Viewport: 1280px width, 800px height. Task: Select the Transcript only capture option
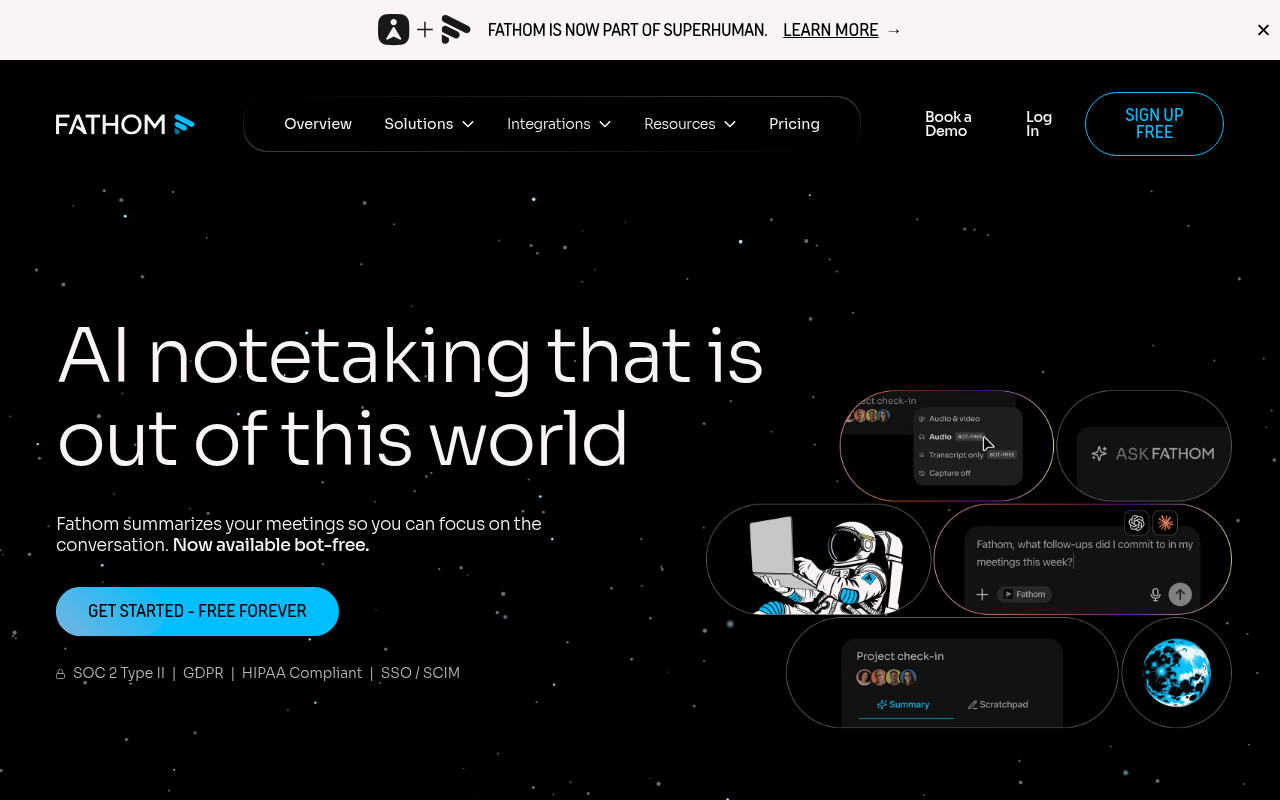coord(966,455)
